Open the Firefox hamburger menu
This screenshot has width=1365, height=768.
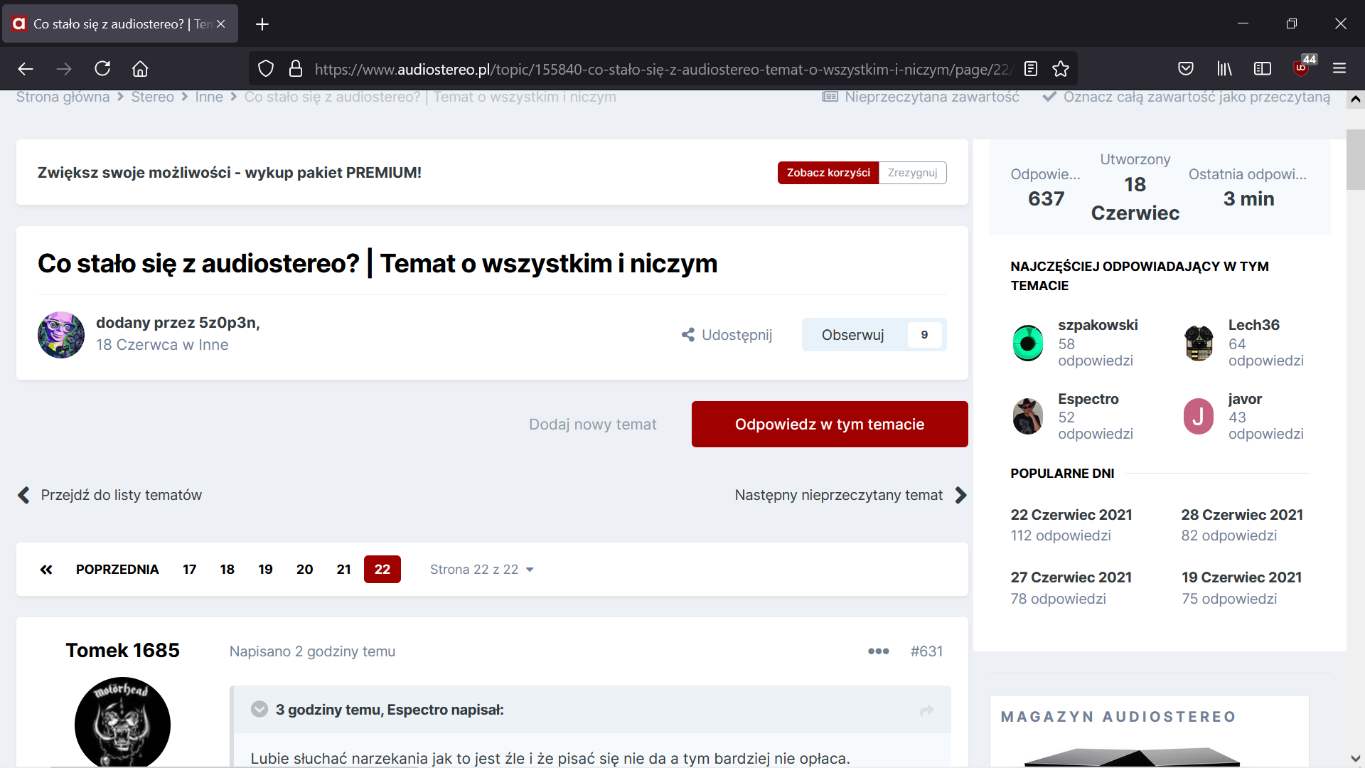(x=1340, y=69)
